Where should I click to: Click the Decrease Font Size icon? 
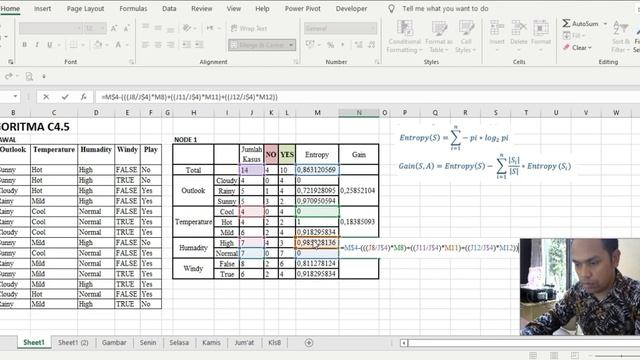click(127, 28)
